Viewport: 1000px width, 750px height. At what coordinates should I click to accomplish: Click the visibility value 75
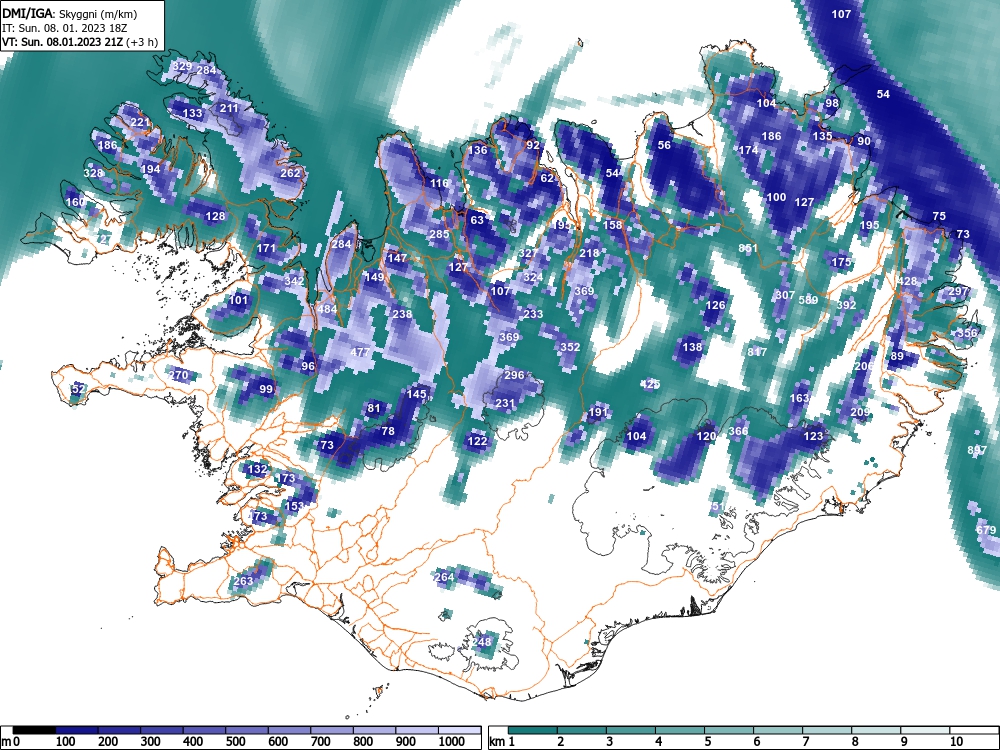click(x=939, y=216)
